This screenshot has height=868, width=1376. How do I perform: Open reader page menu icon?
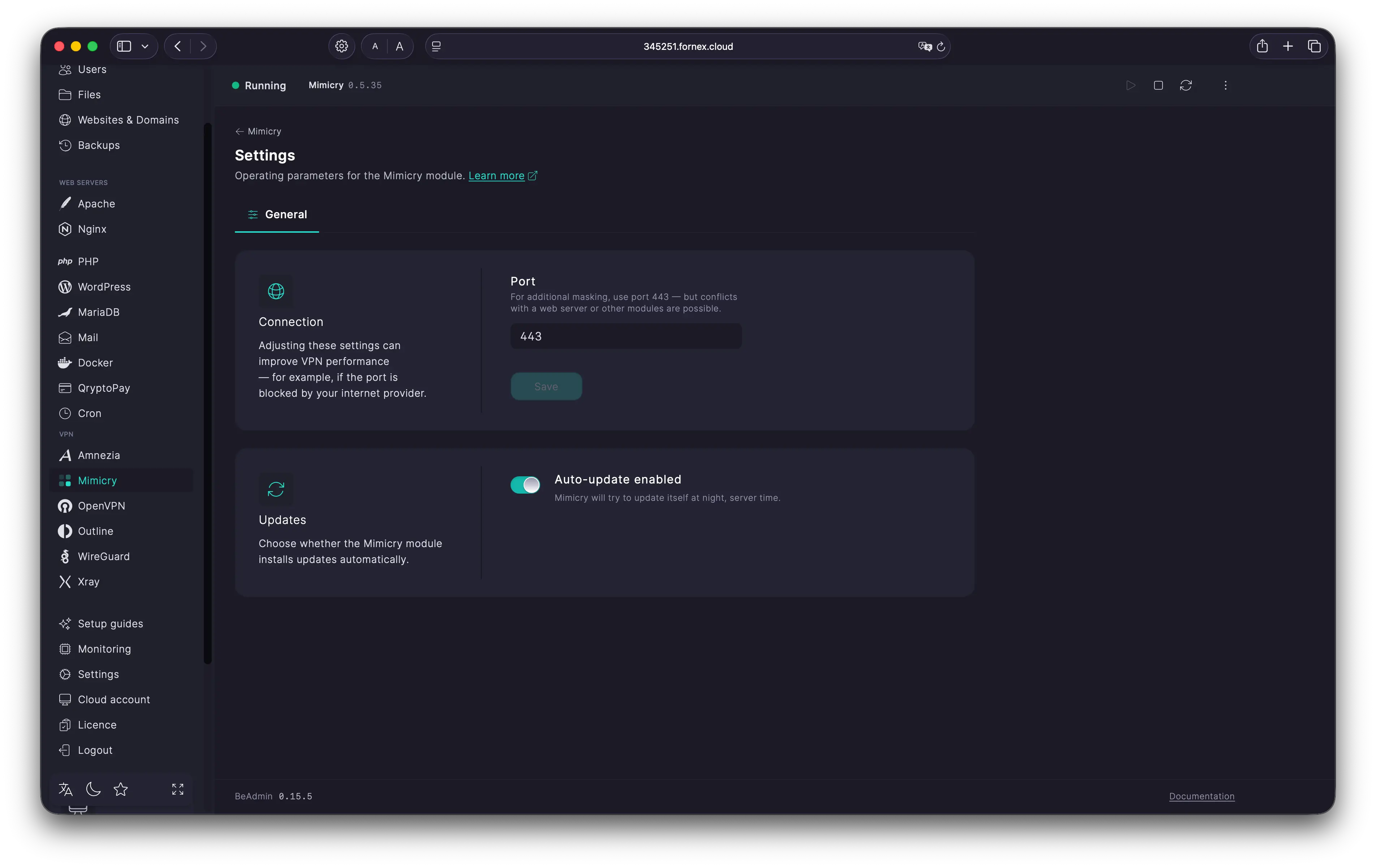click(437, 46)
